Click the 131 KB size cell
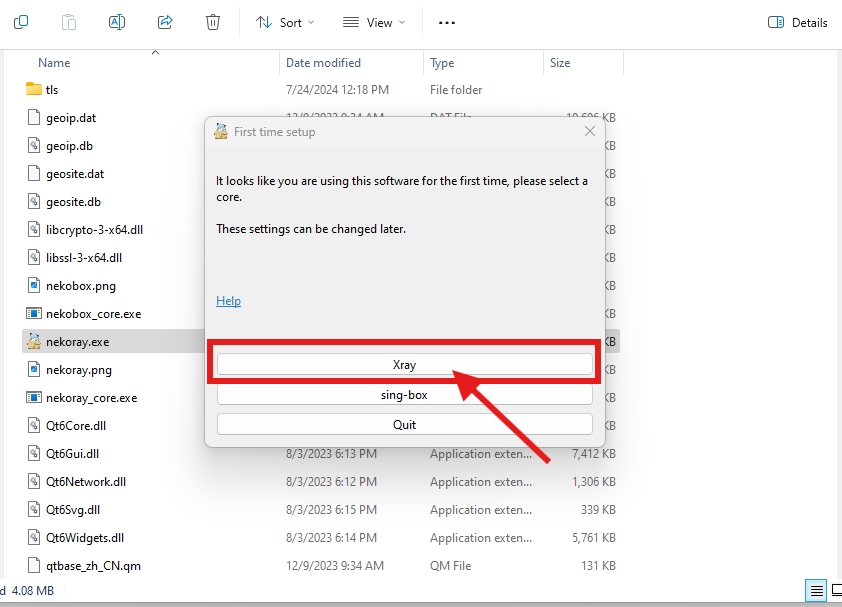The height and width of the screenshot is (607, 842). point(598,566)
